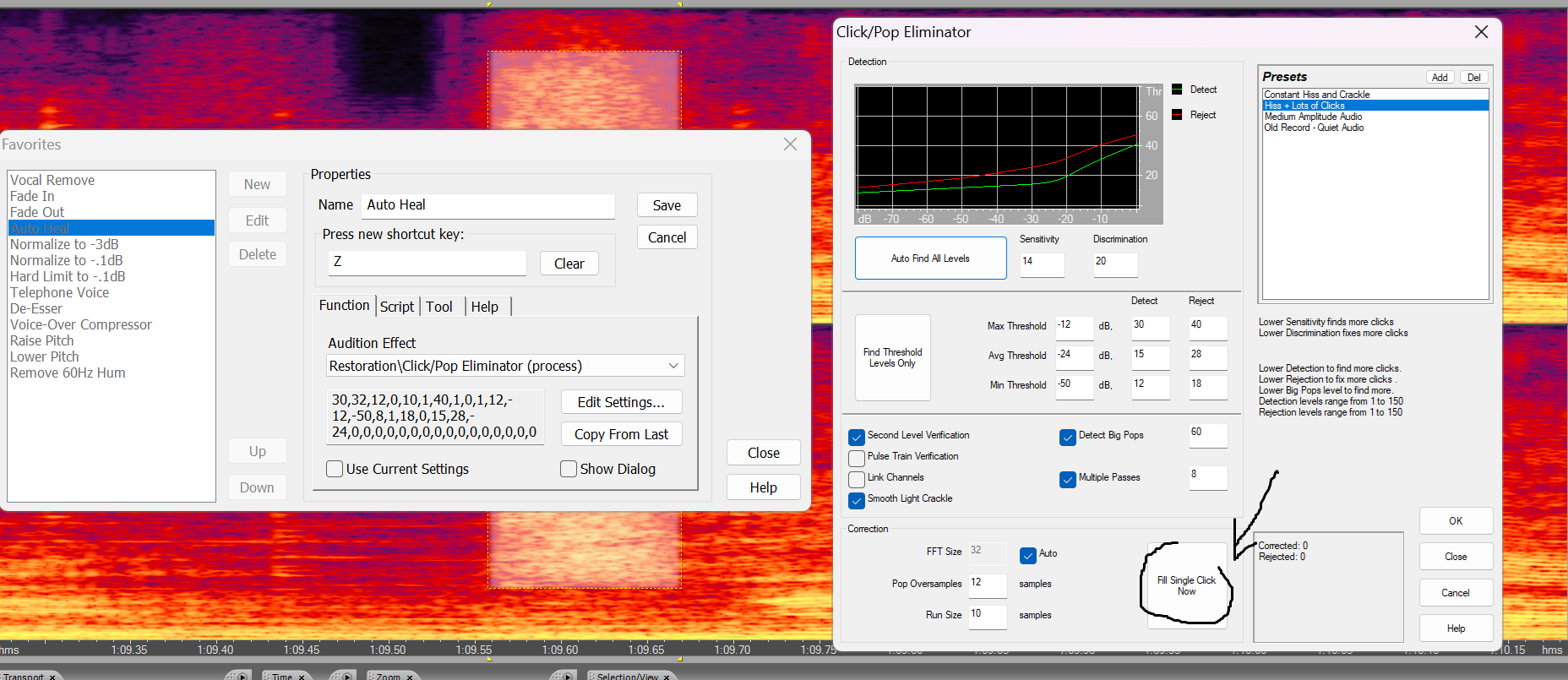The width and height of the screenshot is (1568, 680).
Task: Click Cancel next to the shortcut key box
Action: click(667, 237)
